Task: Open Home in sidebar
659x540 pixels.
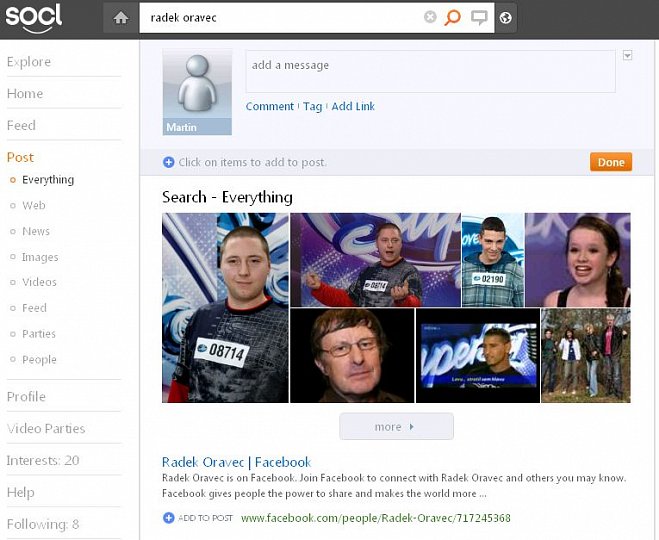Action: coord(25,93)
